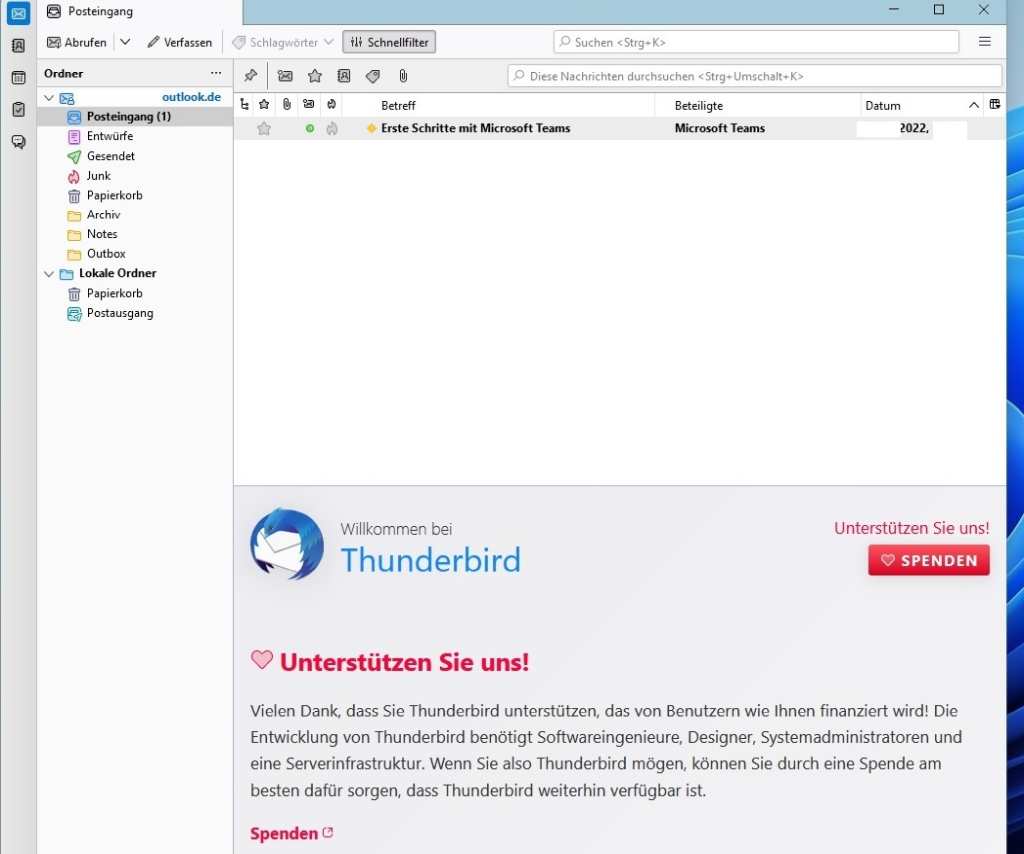
Task: Open the column picker icon
Action: [995, 104]
